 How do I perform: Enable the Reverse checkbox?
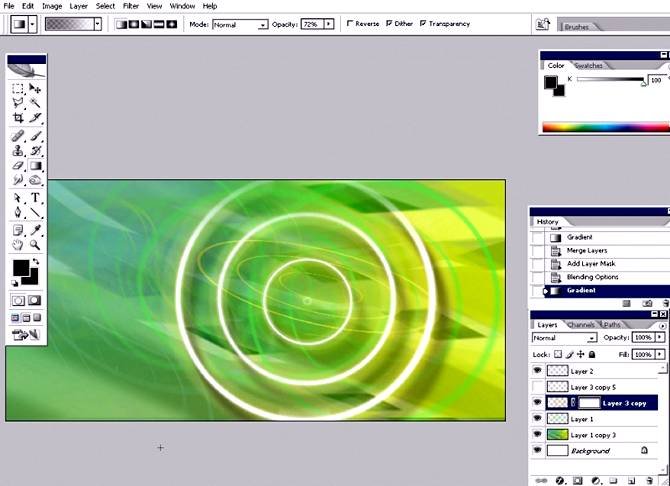point(349,23)
